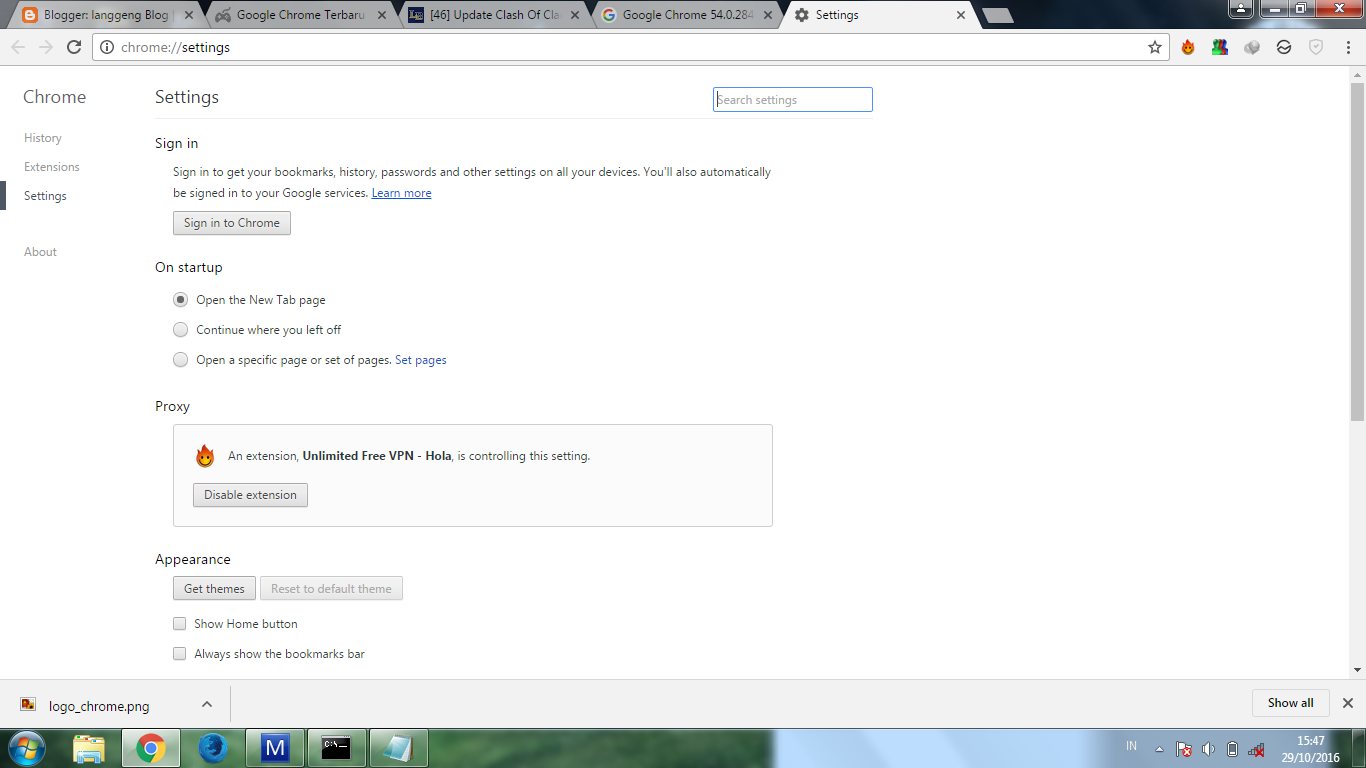Image resolution: width=1366 pixels, height=768 pixels.
Task: Open the Hola VPN flame extension icon
Action: [1188, 47]
